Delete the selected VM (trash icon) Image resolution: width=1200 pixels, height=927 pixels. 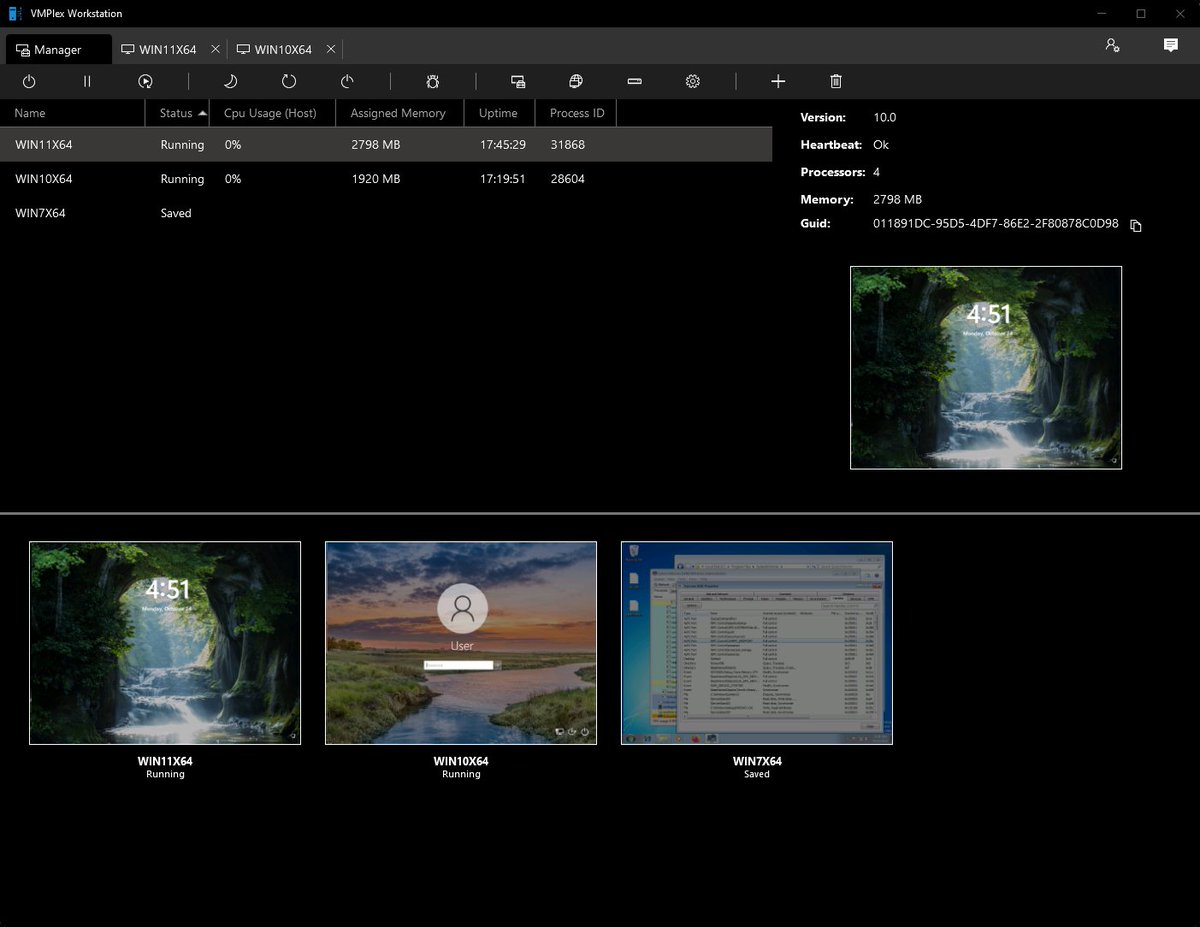click(836, 82)
